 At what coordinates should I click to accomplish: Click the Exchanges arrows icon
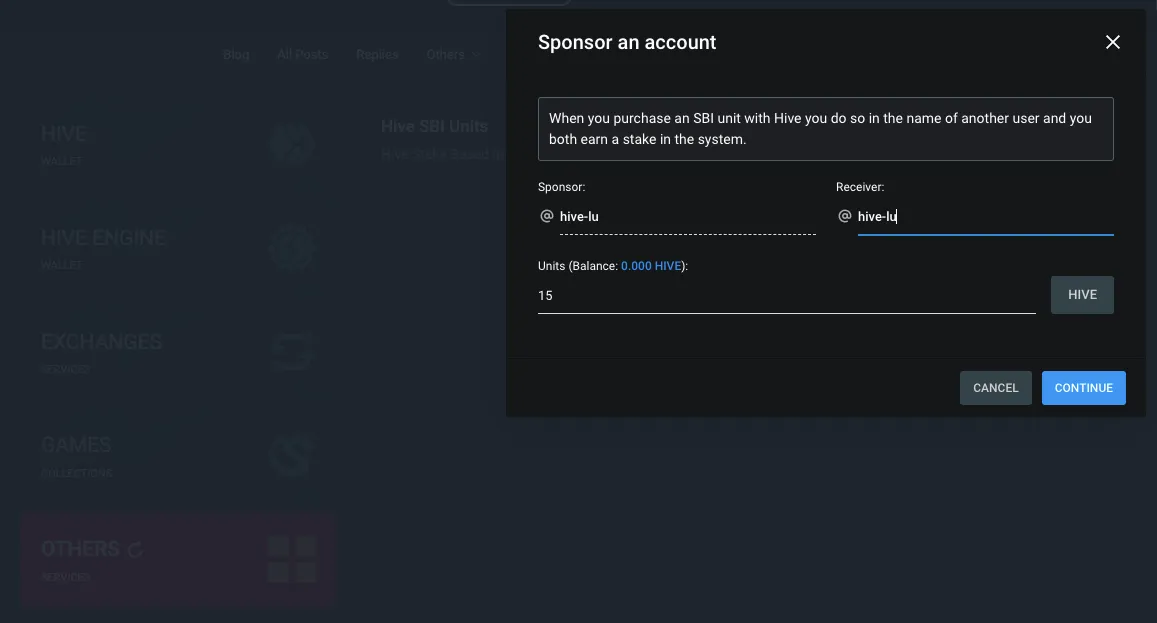coord(292,352)
